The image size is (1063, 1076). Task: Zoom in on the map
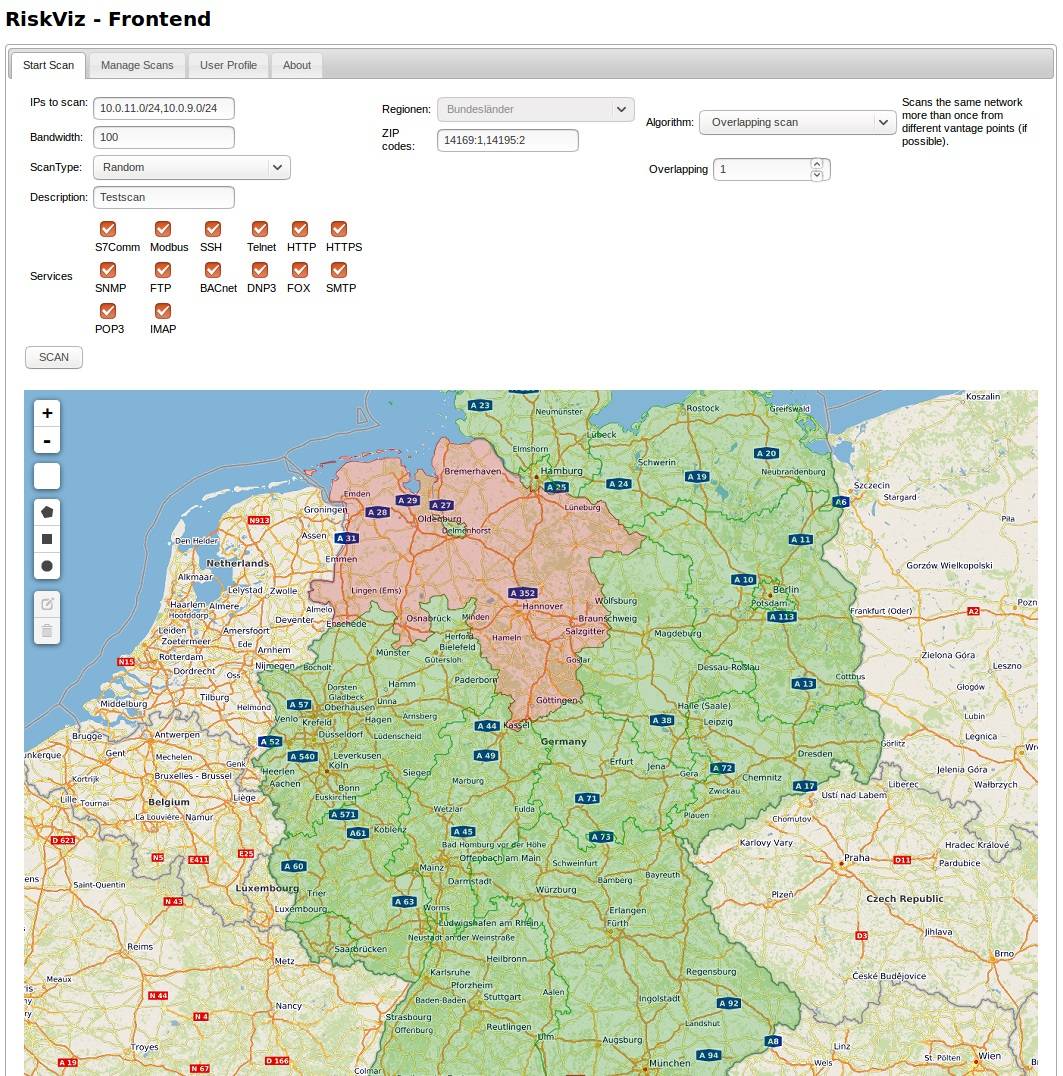tap(46, 412)
